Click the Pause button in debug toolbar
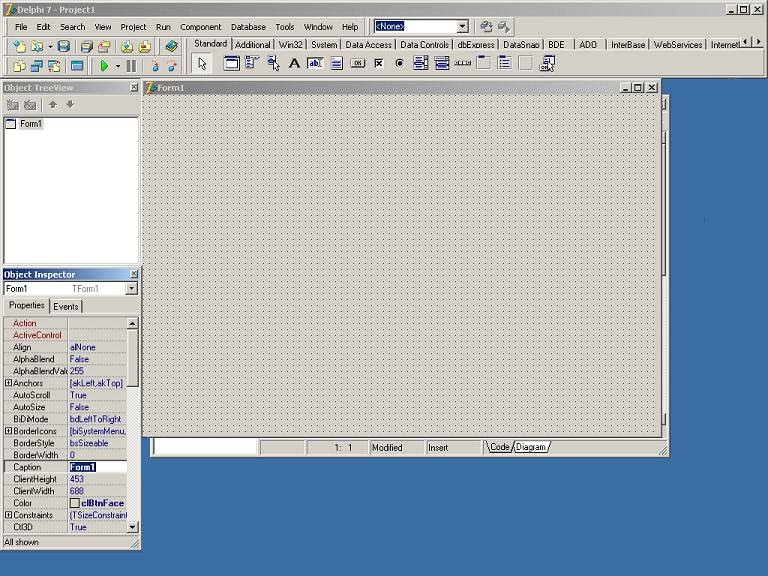The image size is (768, 576). 131,66
